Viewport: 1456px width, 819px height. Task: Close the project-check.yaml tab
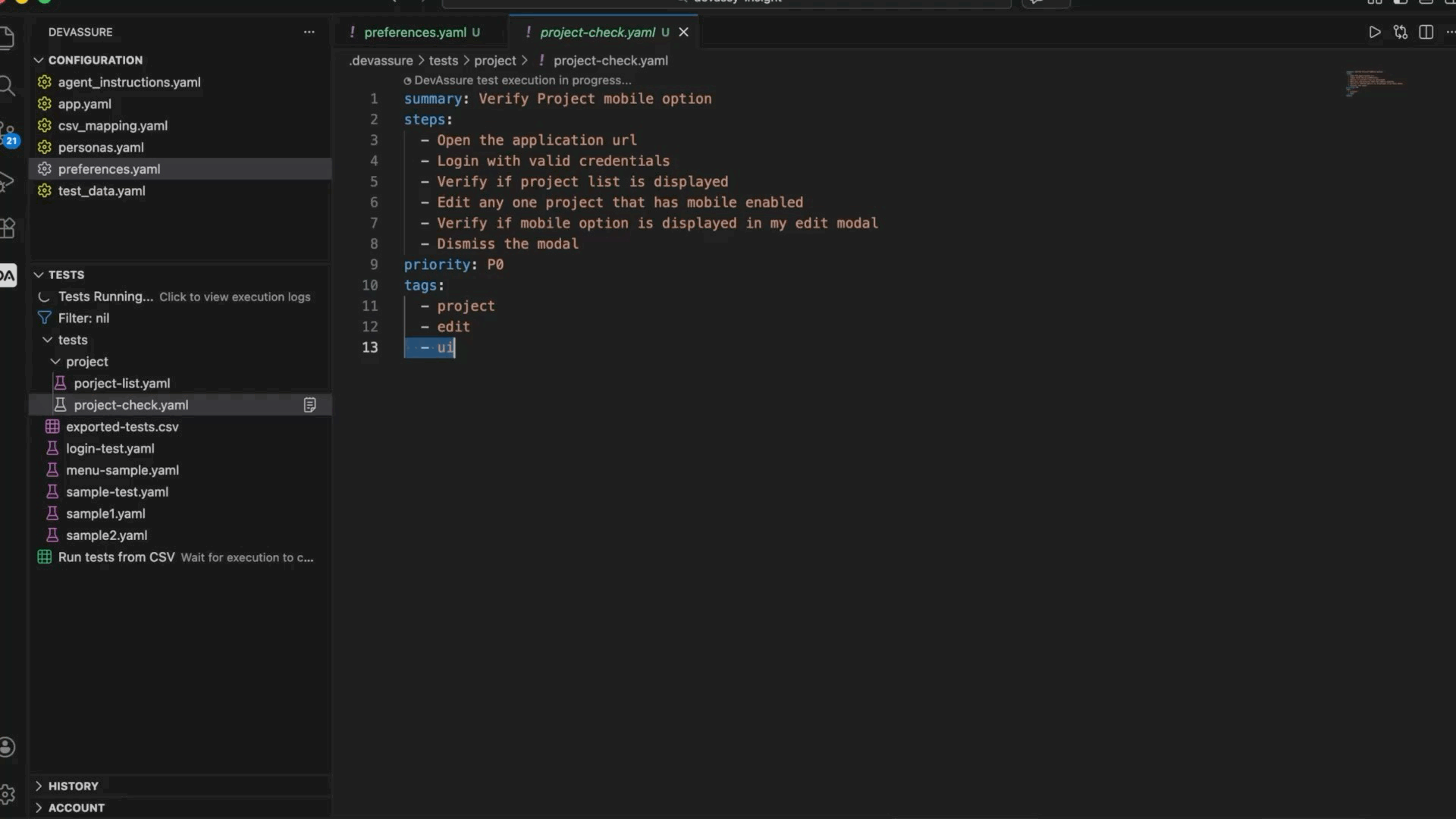click(x=683, y=32)
